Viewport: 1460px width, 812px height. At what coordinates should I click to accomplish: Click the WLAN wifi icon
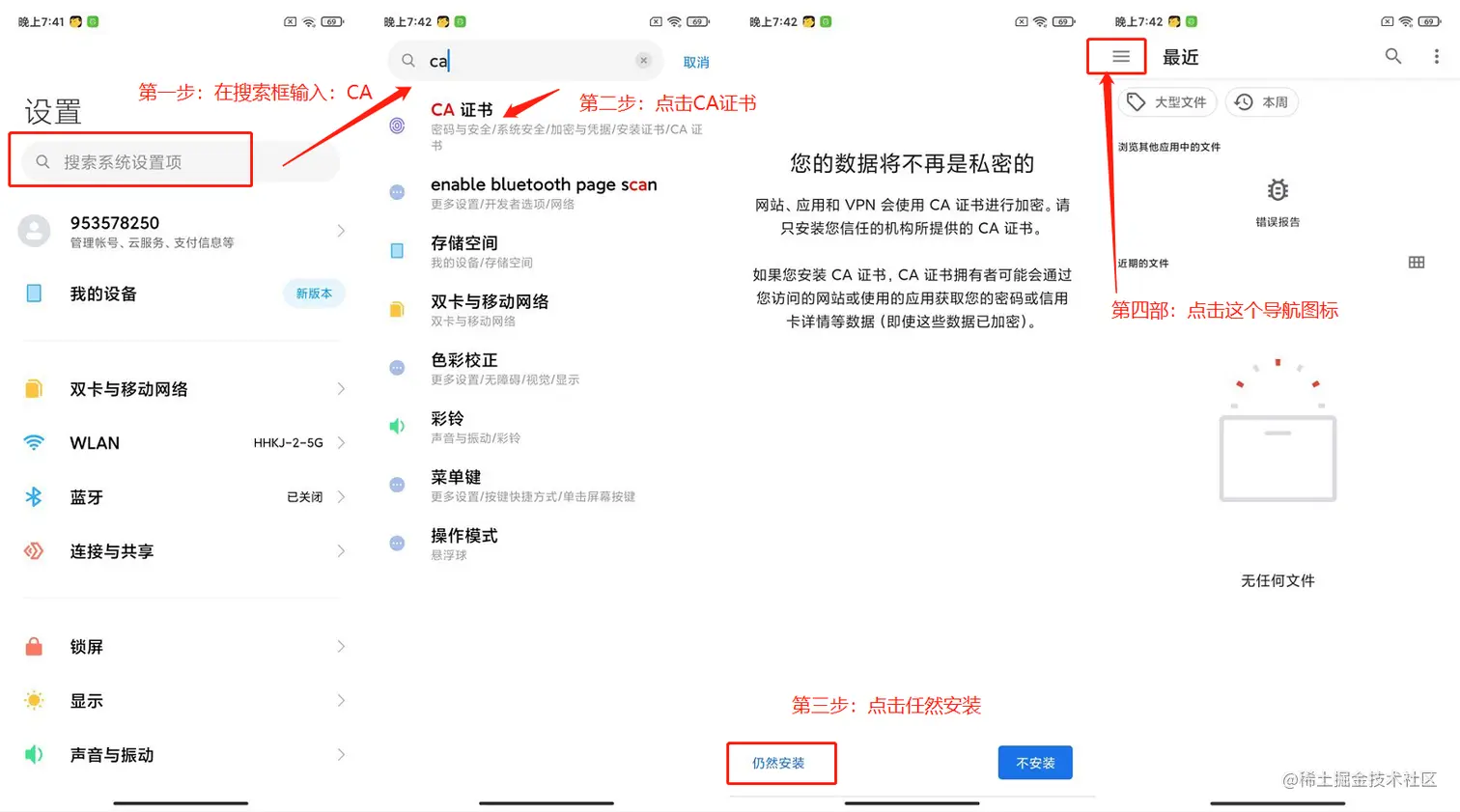coord(34,443)
